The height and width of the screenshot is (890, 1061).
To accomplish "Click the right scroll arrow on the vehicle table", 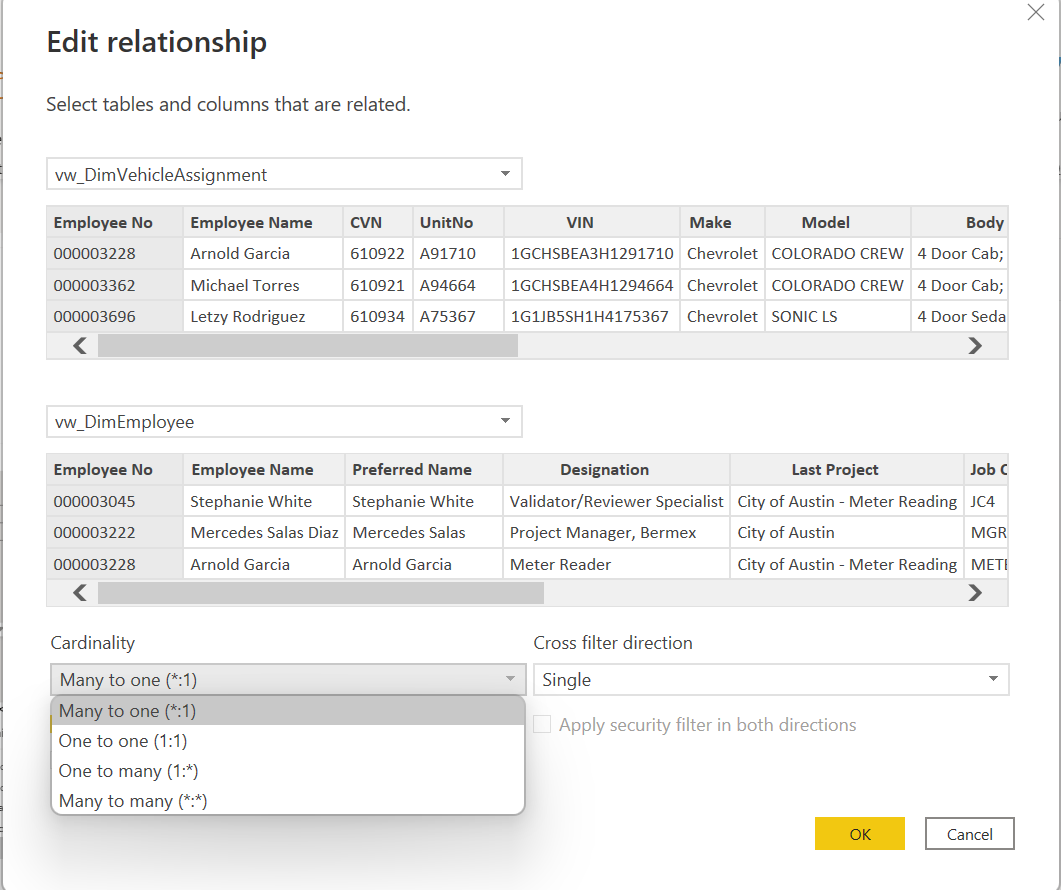I will coord(974,345).
